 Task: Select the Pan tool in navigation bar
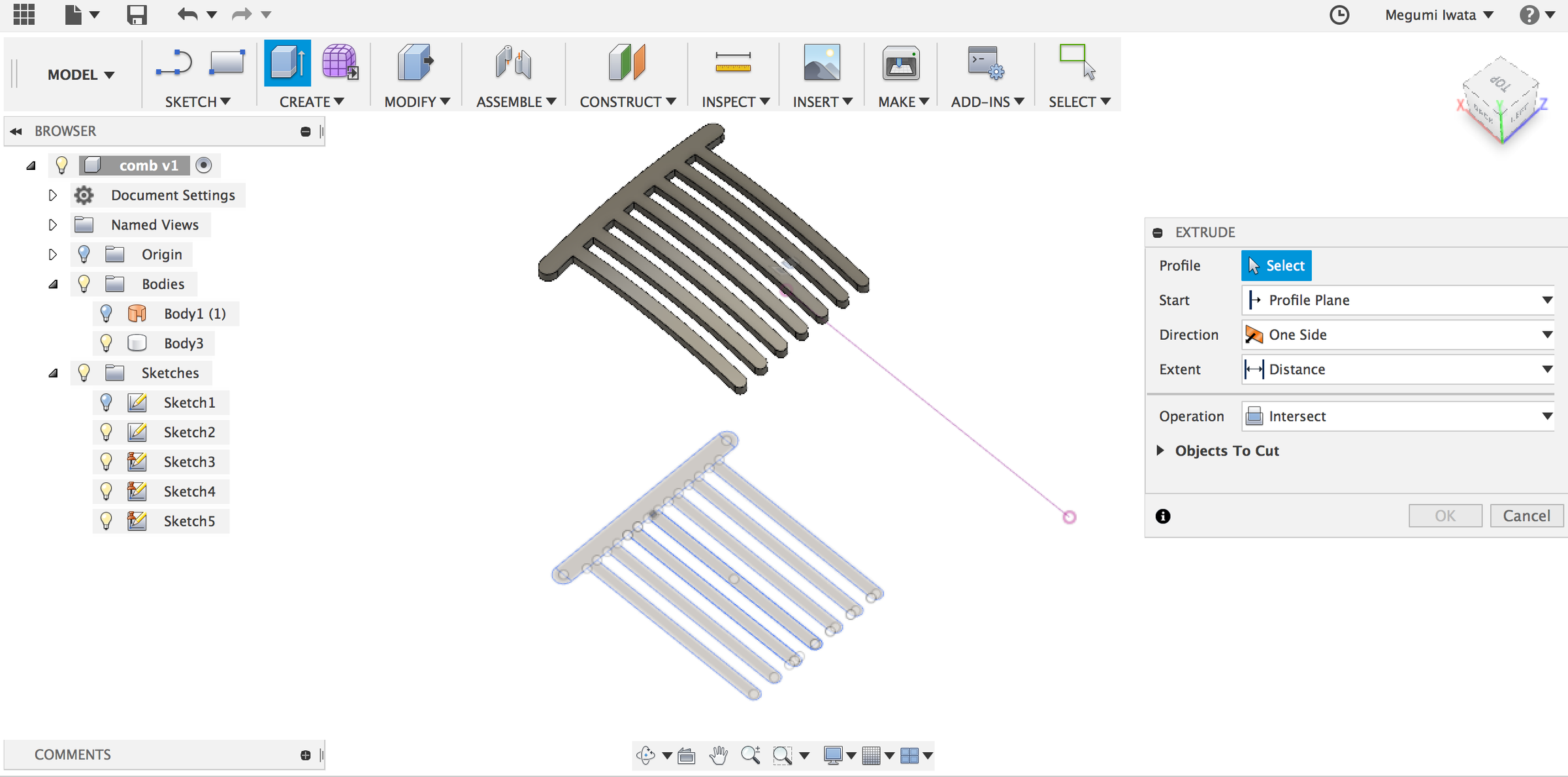tap(718, 755)
